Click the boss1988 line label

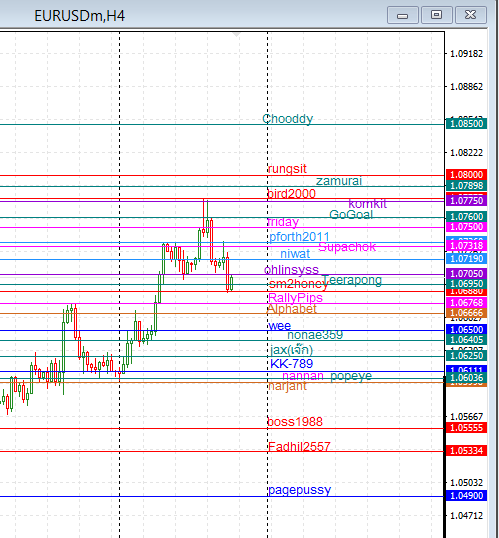tap(295, 422)
